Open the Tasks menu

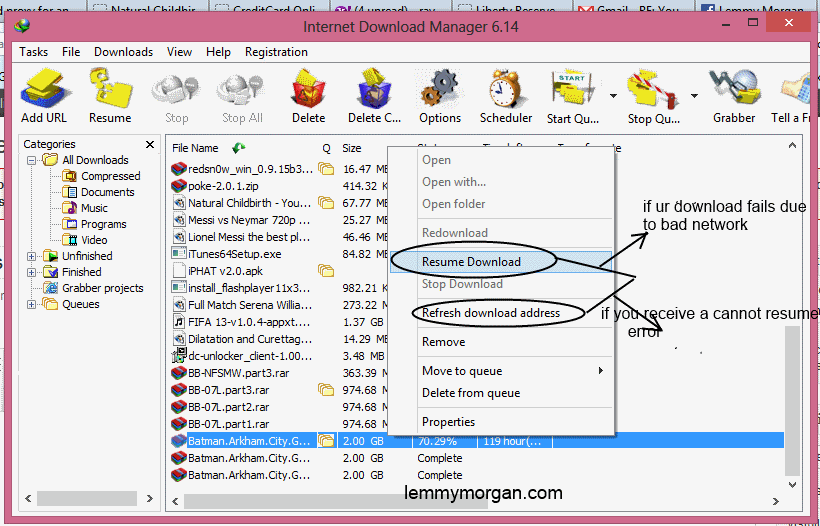(33, 52)
